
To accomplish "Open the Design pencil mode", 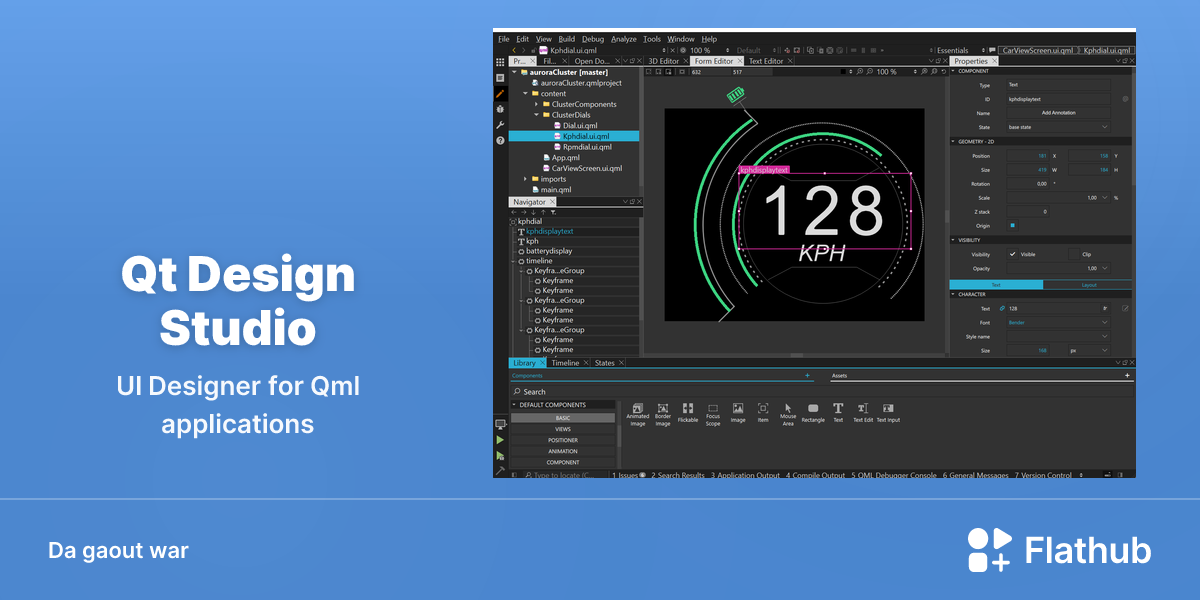I will [500, 93].
